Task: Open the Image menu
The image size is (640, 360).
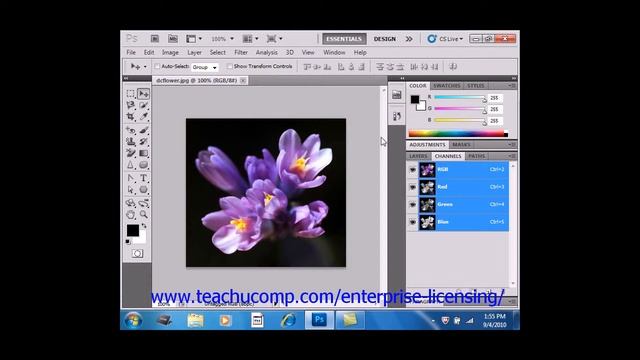Action: pos(170,53)
